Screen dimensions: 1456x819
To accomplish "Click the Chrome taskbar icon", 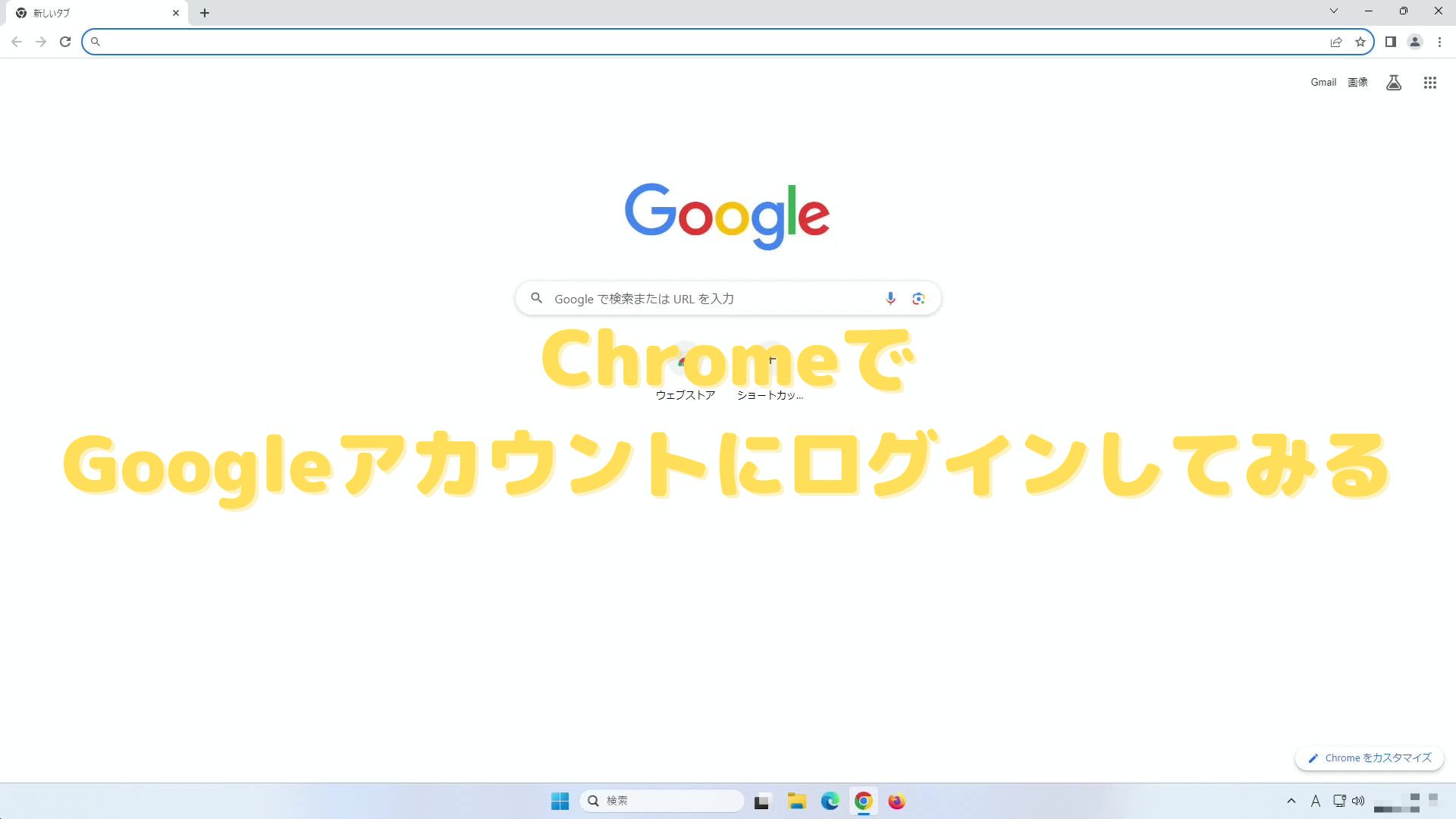I will pos(863,802).
